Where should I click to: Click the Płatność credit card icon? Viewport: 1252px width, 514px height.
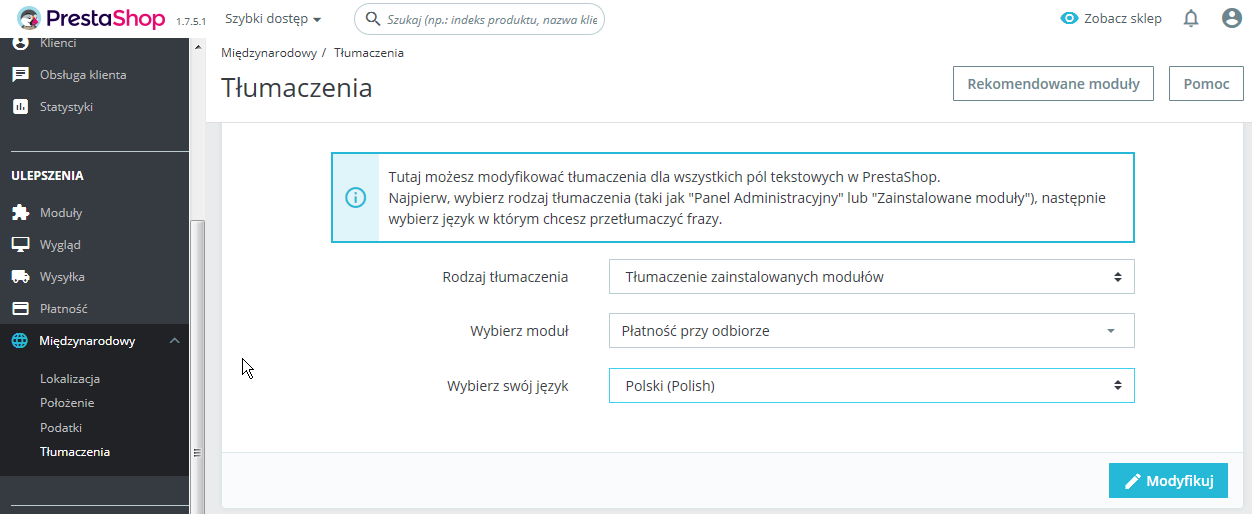[x=20, y=309]
